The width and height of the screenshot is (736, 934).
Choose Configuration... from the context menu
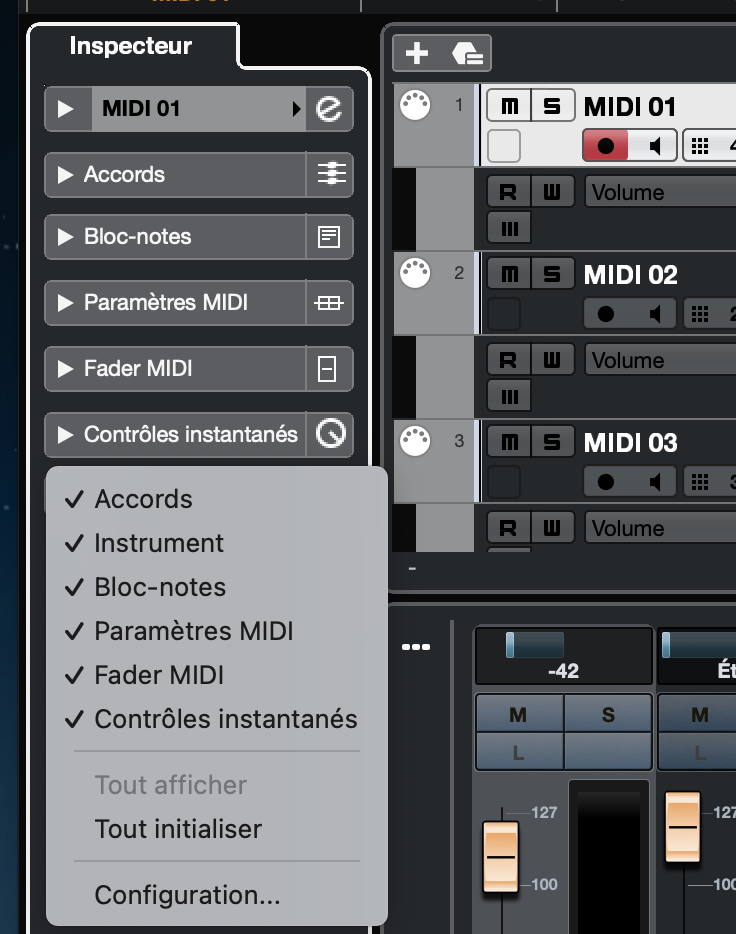tap(187, 895)
